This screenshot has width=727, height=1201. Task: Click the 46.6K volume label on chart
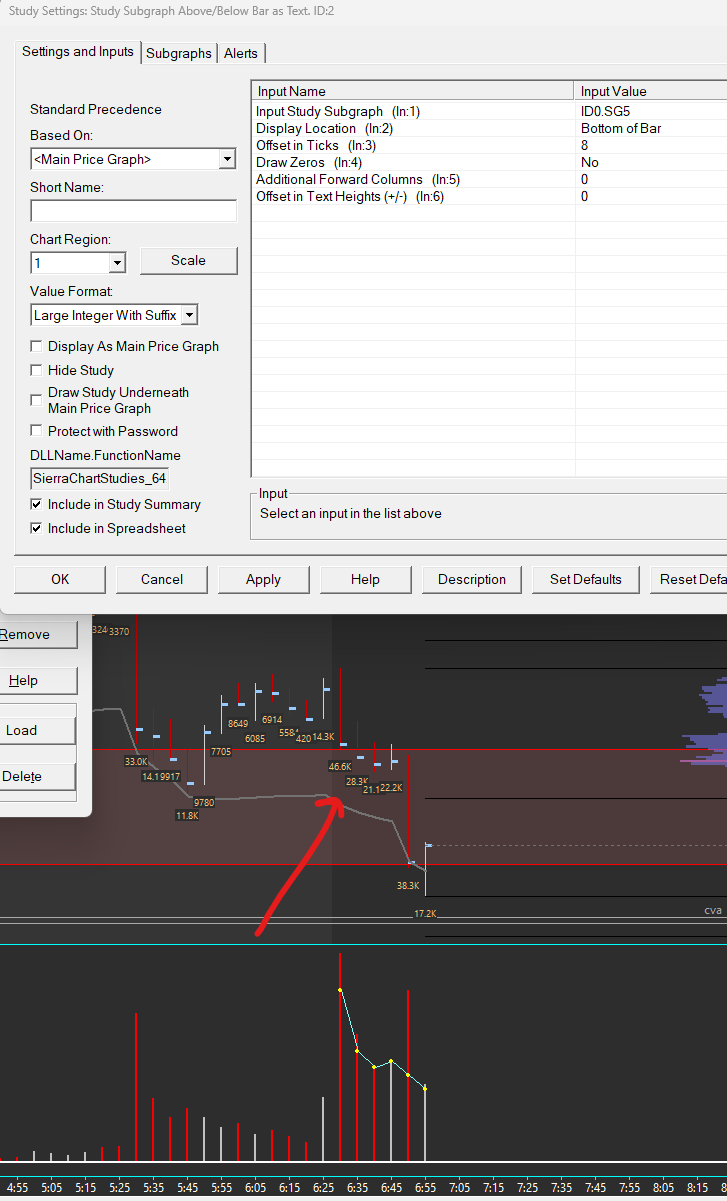click(x=340, y=766)
